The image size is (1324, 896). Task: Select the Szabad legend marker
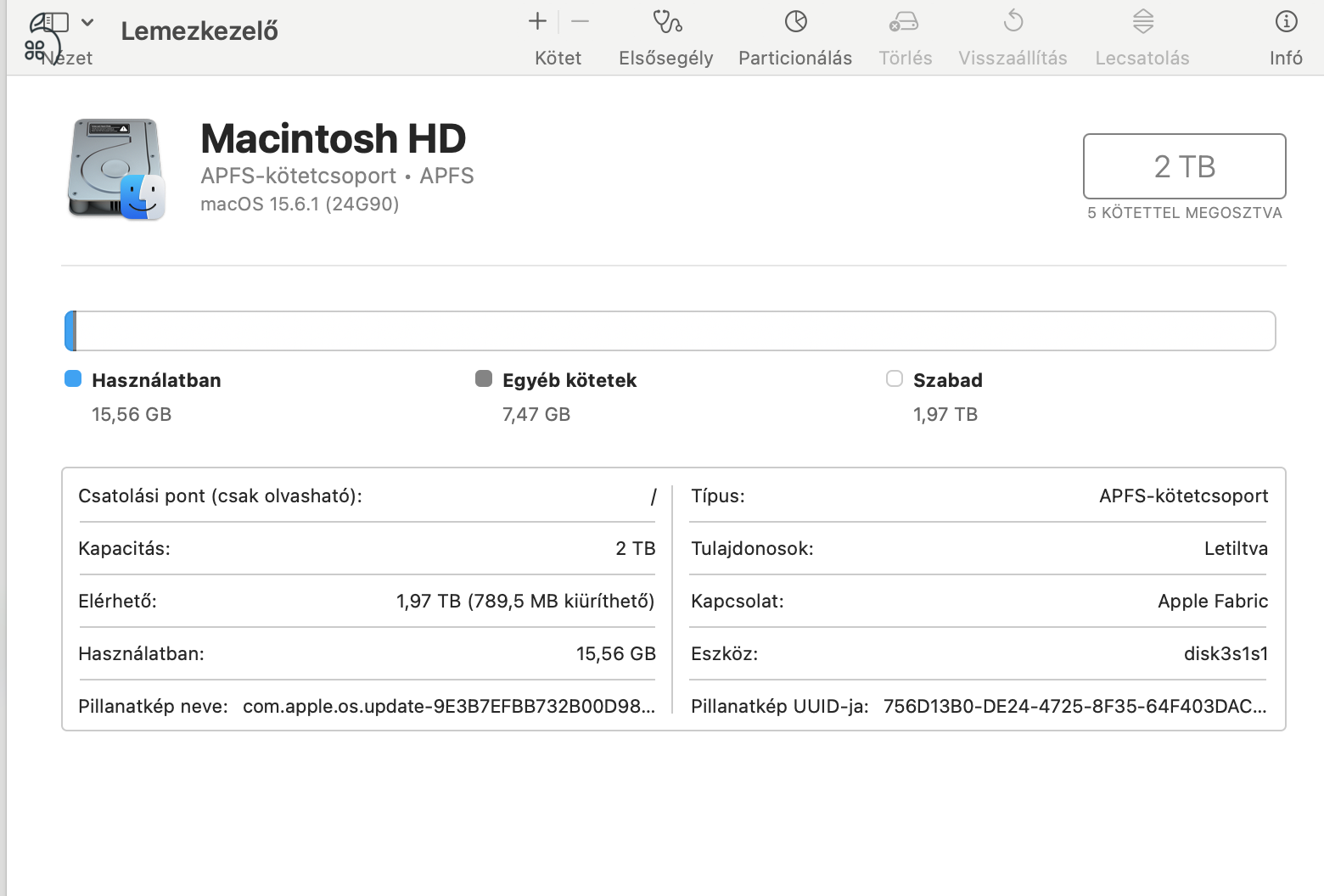[894, 378]
